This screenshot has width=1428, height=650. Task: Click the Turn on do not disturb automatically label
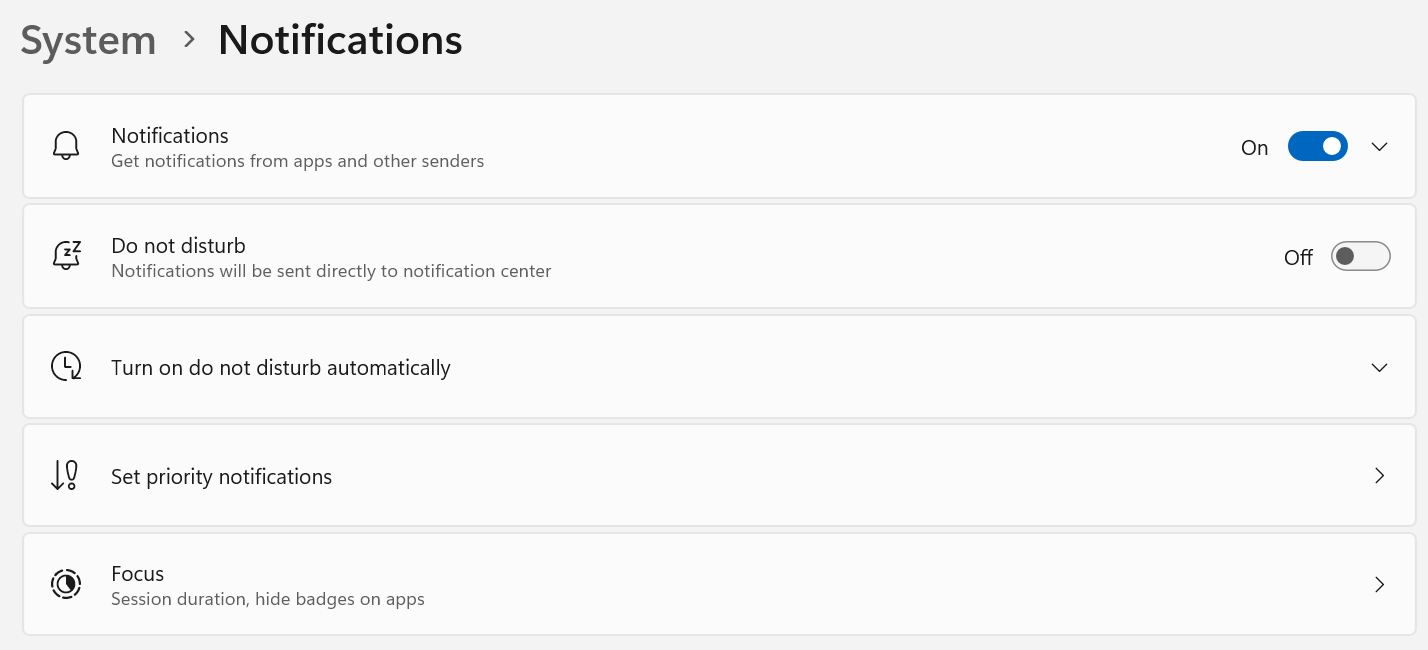click(x=280, y=368)
